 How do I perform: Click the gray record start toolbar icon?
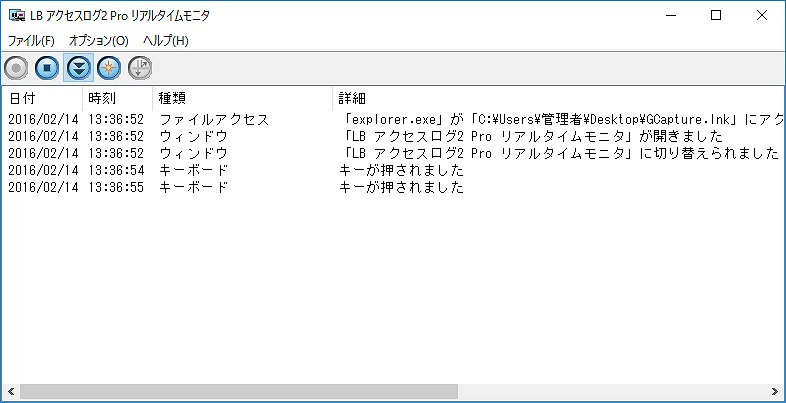tap(16, 68)
